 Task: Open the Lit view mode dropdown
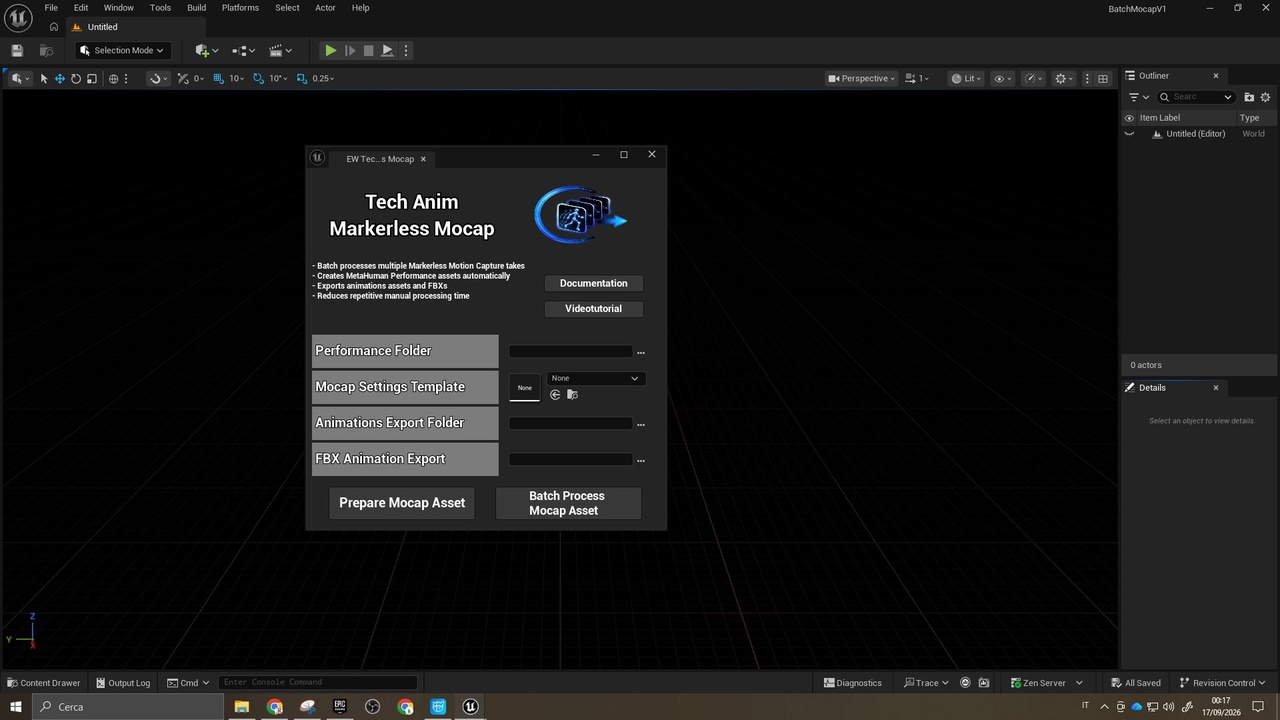966,78
